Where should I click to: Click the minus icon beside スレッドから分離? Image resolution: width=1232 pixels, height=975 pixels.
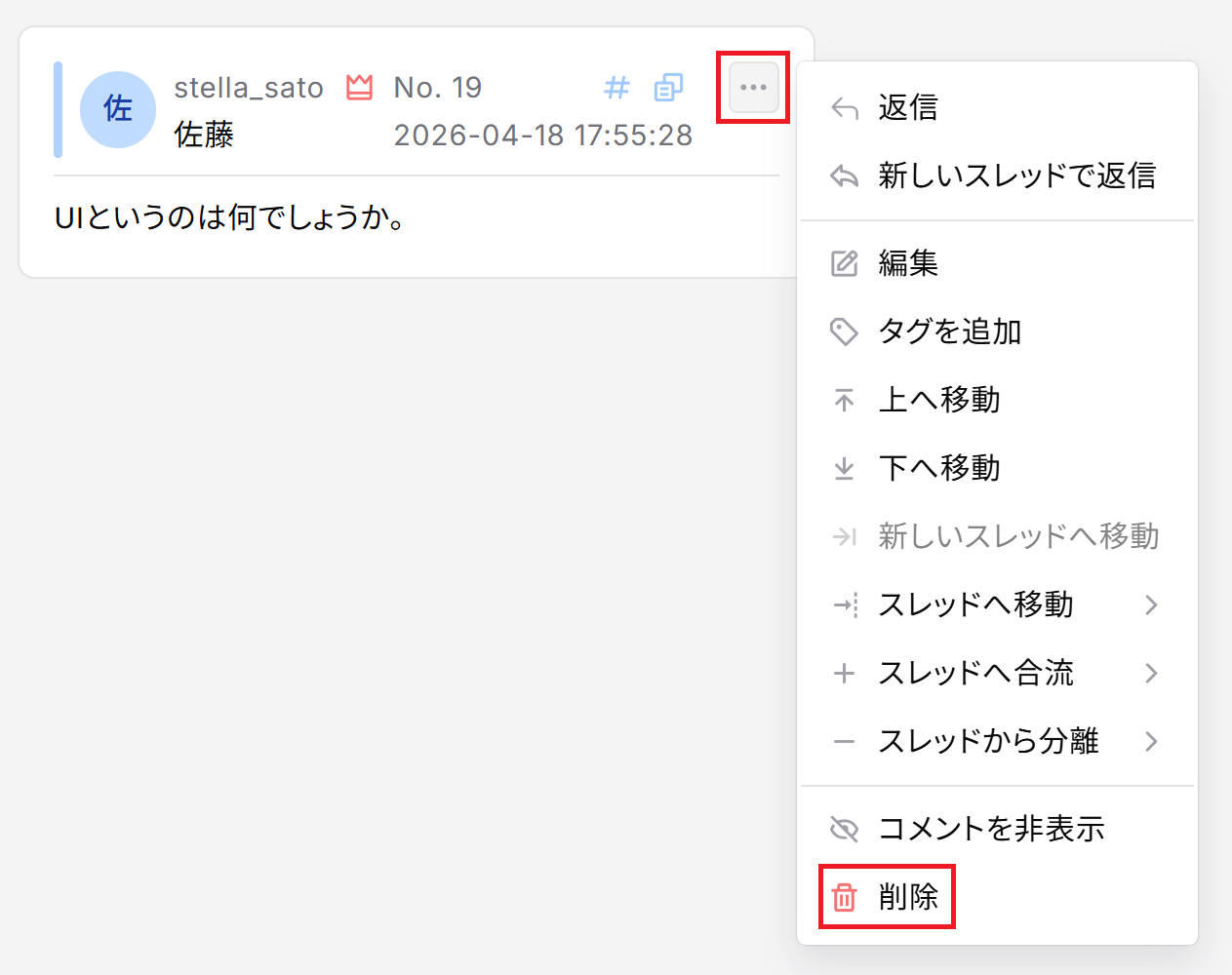[844, 741]
